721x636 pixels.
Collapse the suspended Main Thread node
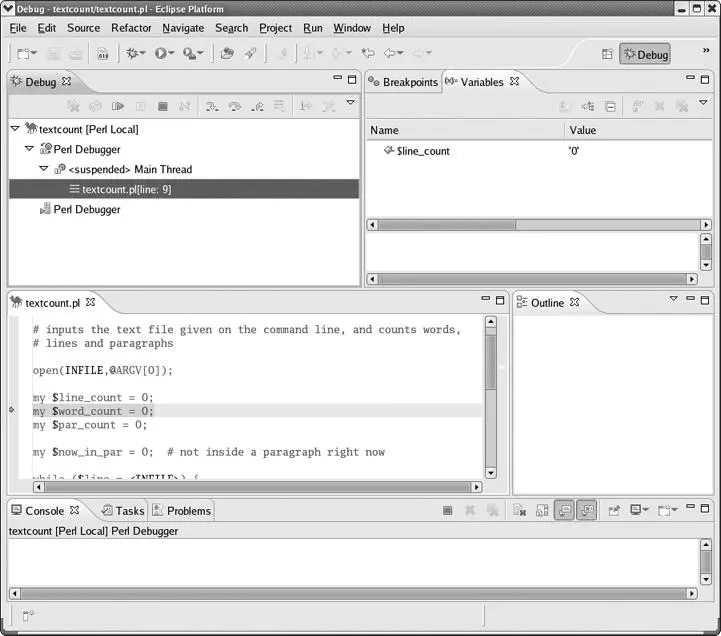(44, 169)
